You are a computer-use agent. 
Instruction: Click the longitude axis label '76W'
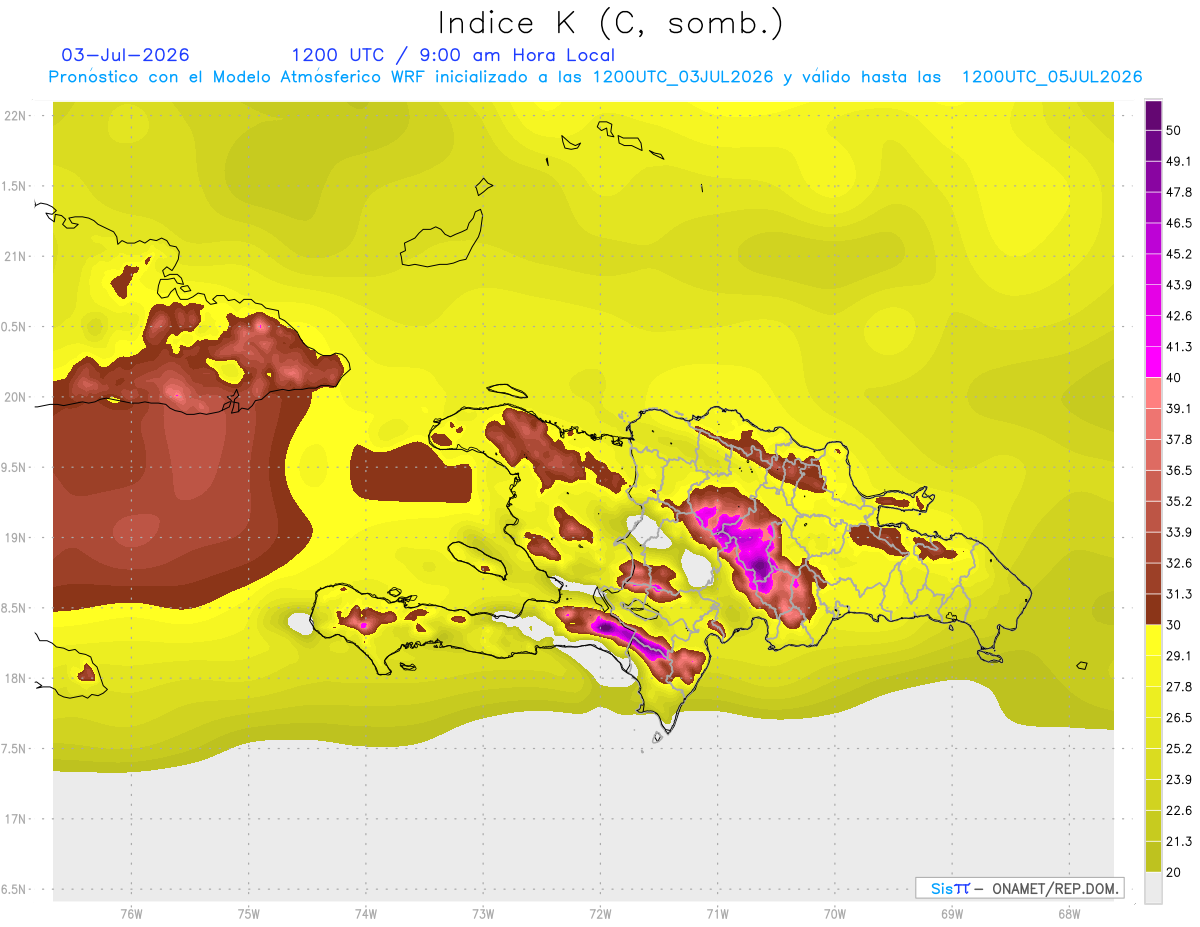131,913
